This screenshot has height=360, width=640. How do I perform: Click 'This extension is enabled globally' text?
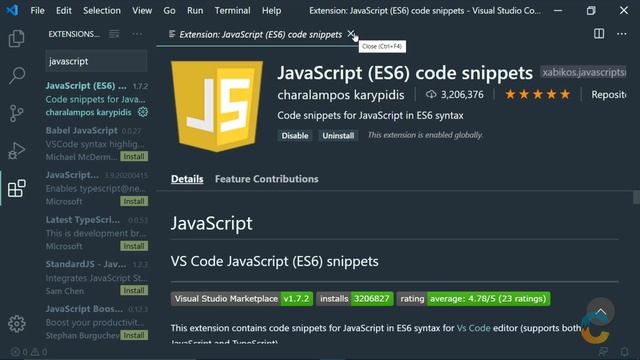pos(425,135)
